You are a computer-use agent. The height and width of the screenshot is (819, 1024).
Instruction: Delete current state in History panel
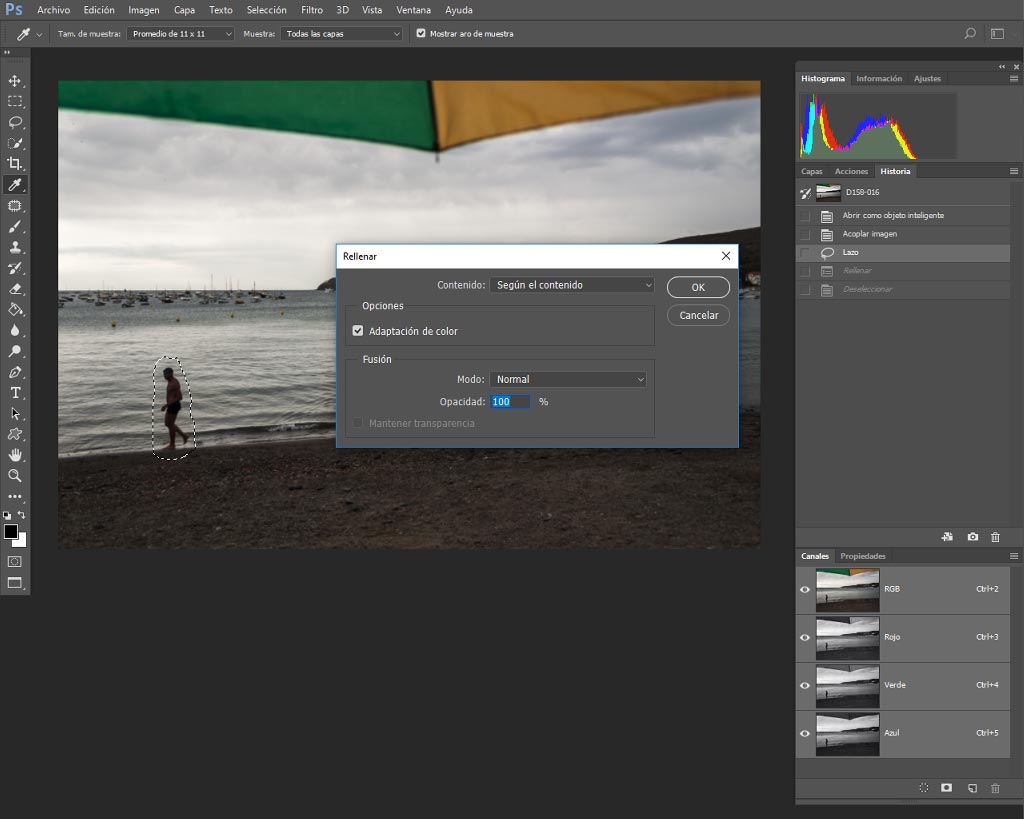[995, 537]
